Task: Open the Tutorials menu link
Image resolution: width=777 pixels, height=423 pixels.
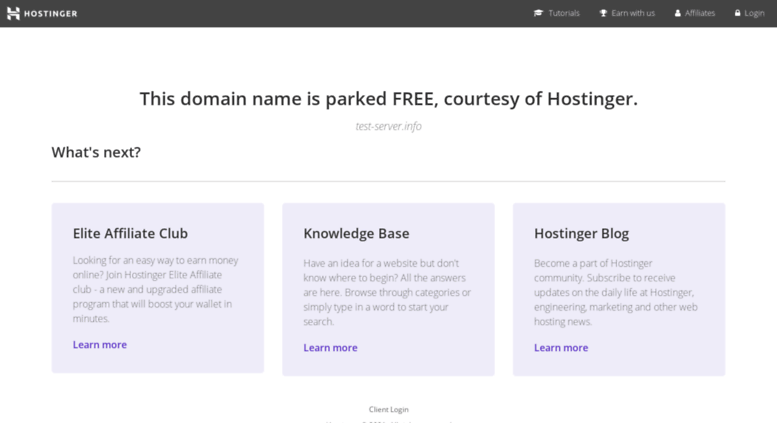Action: [x=563, y=13]
